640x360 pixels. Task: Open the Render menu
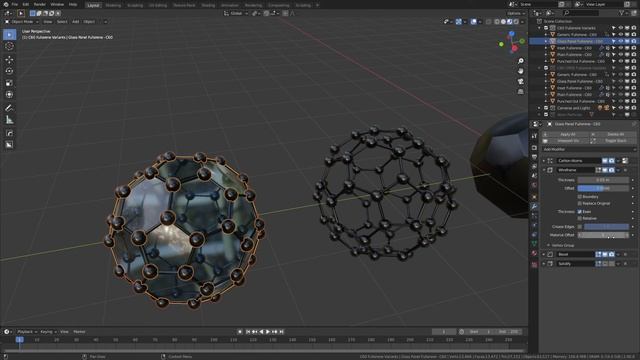tap(40, 4)
